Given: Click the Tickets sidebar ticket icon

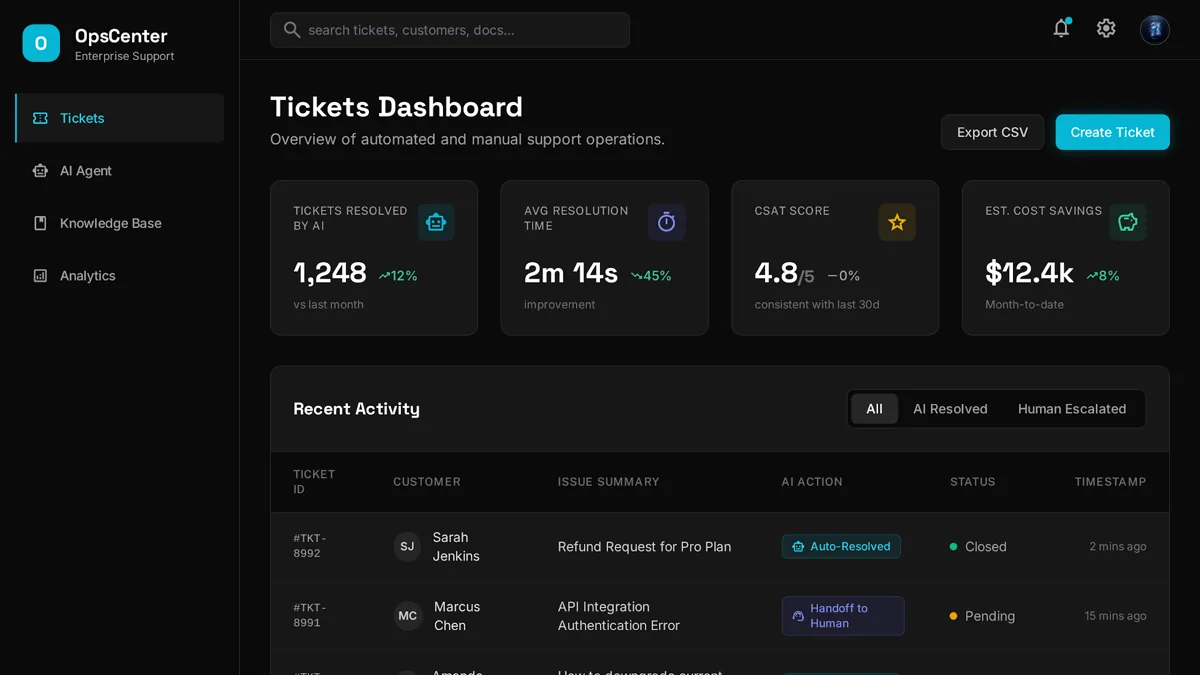Looking at the screenshot, I should (40, 118).
